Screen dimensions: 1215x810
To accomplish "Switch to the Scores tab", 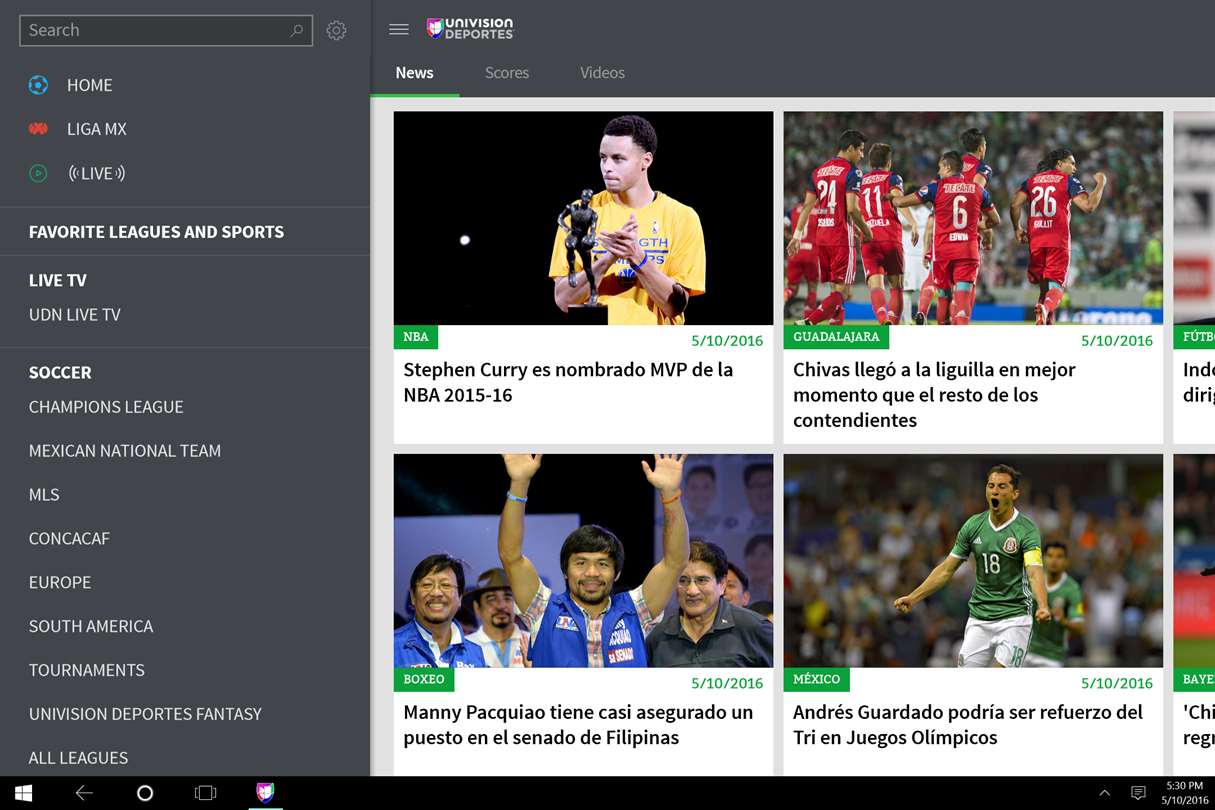I will (507, 73).
